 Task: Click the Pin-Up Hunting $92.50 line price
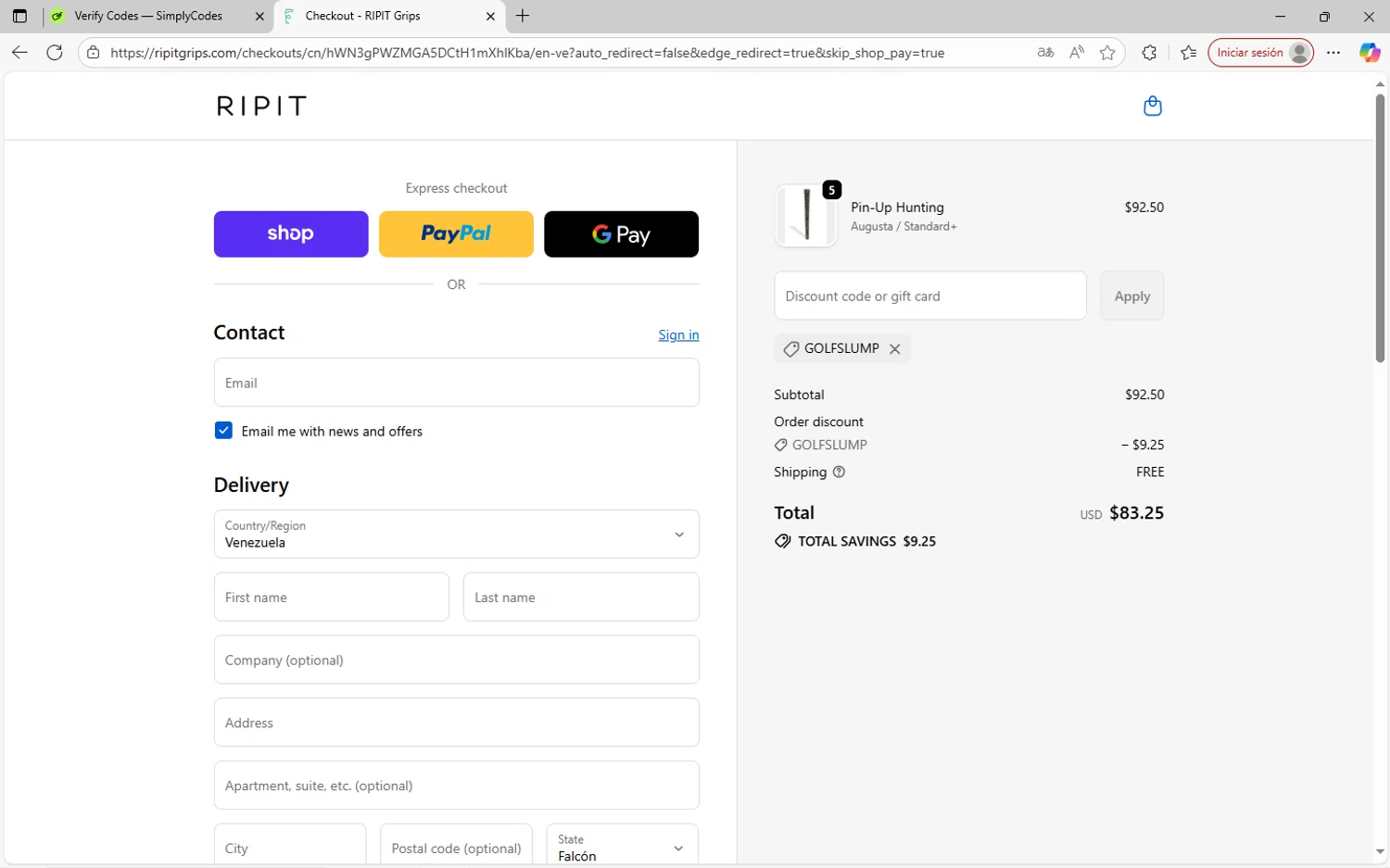click(1144, 208)
